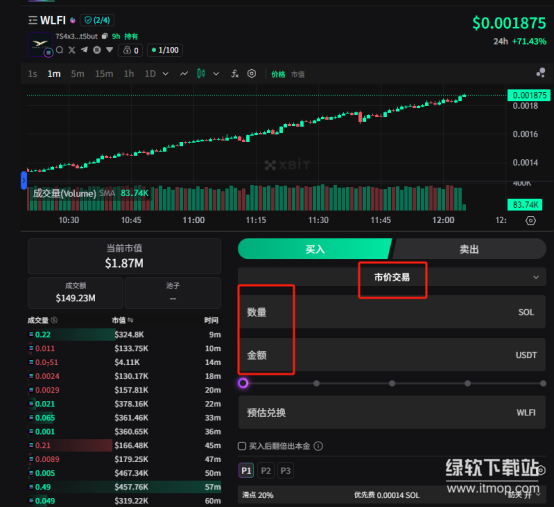Toggle chart to 市值 (market cap) mode
The width and height of the screenshot is (554, 508).
tap(297, 74)
